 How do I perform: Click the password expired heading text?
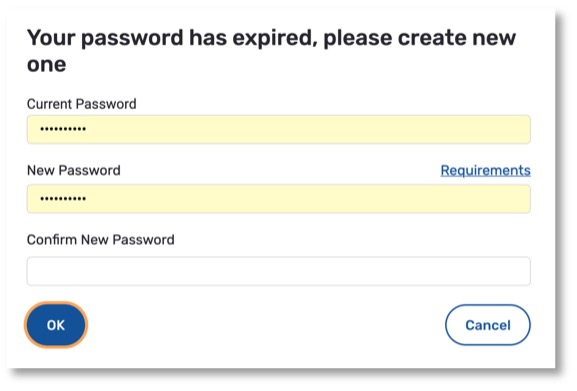(x=271, y=51)
